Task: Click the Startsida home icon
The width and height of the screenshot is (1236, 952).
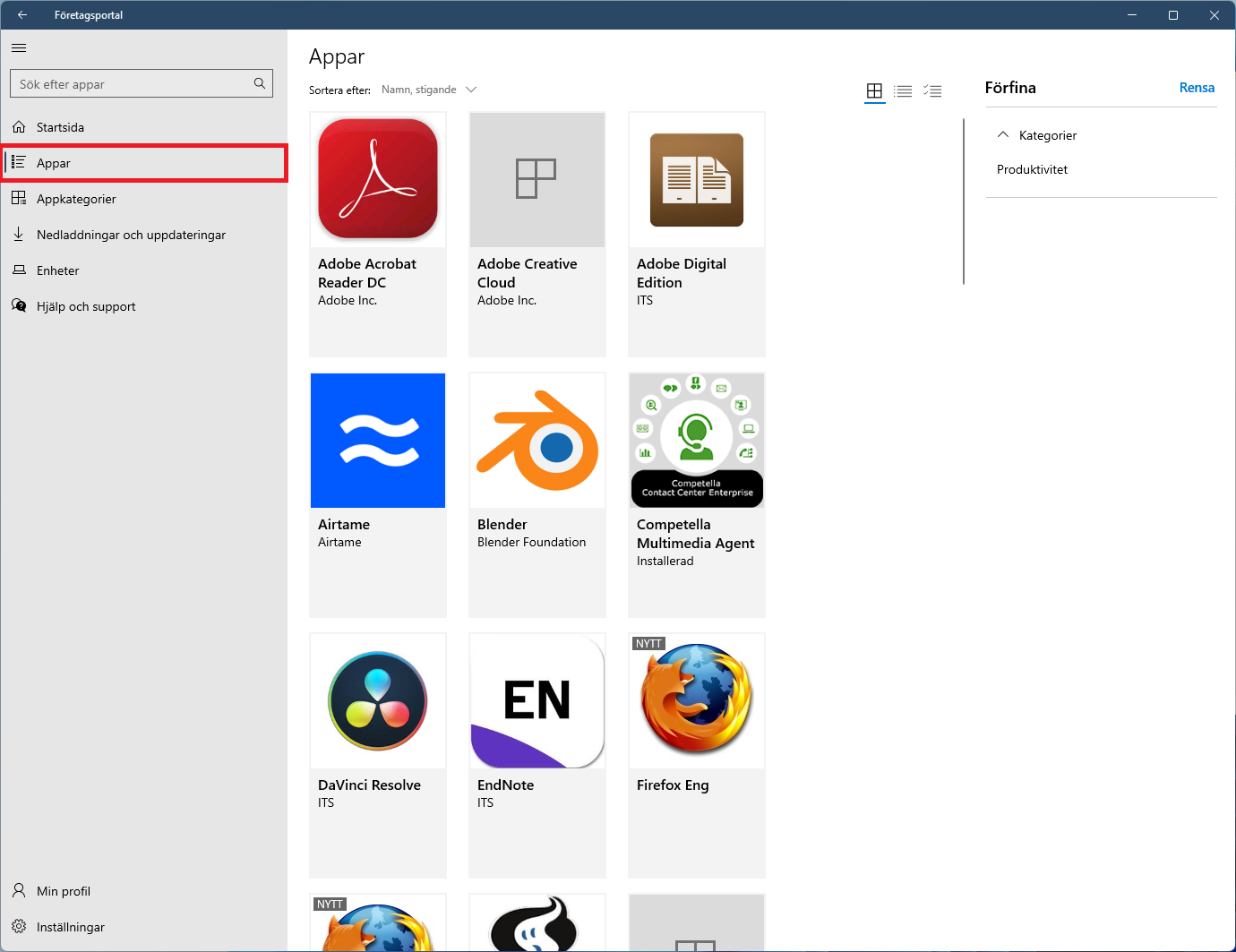Action: click(19, 127)
